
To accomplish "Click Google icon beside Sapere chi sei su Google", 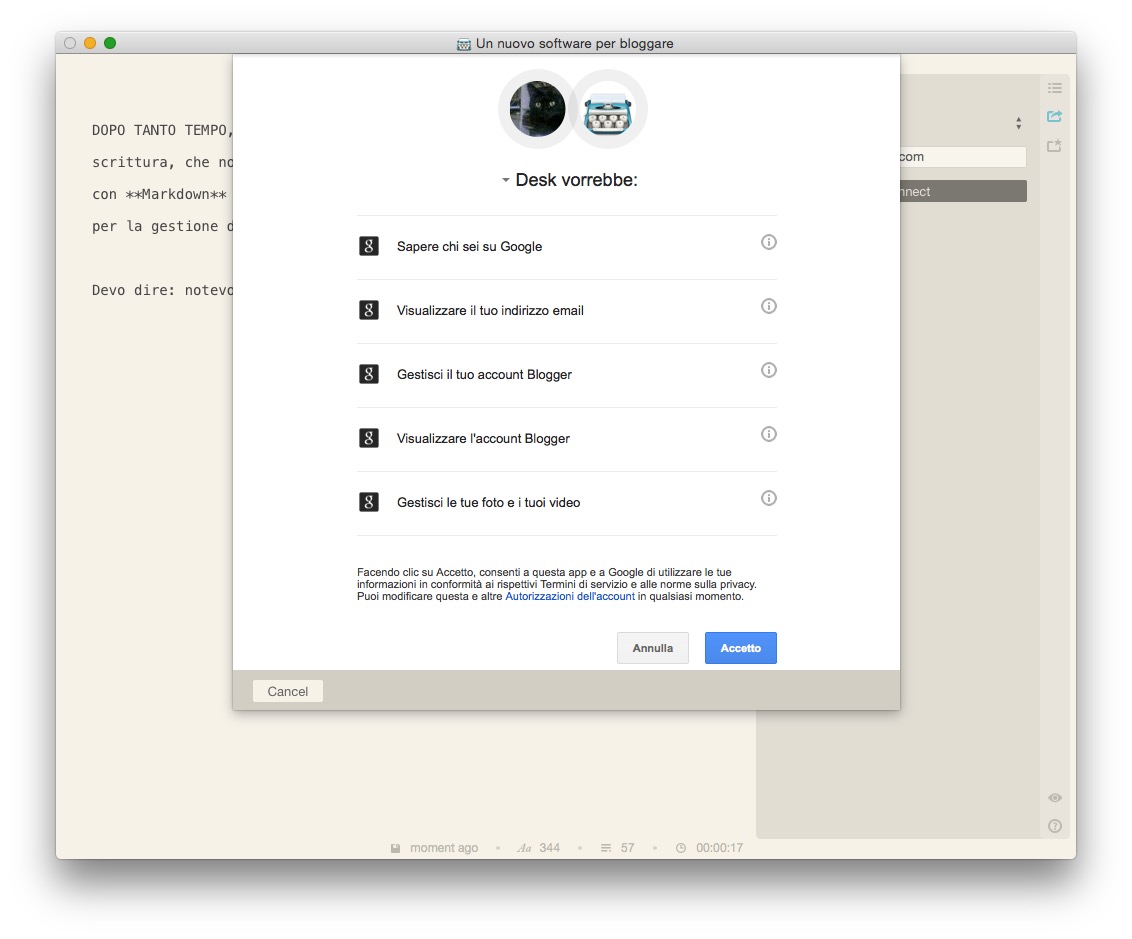I will [x=369, y=246].
